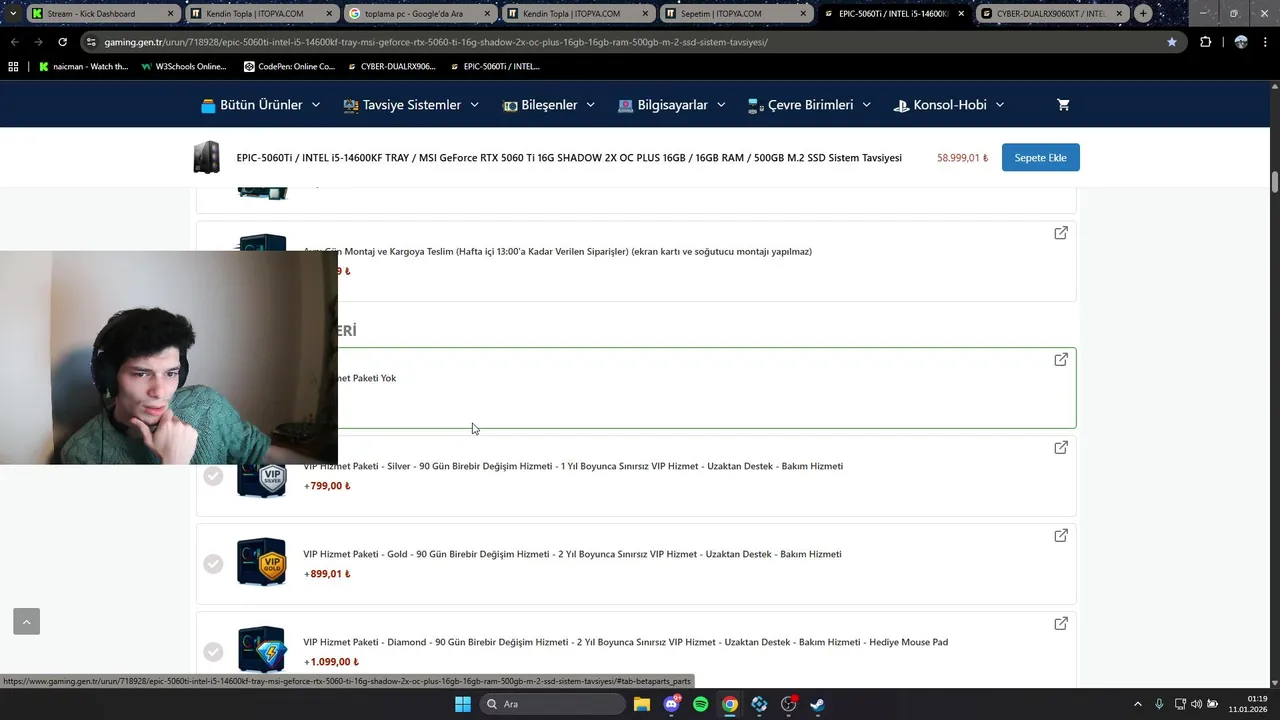Expand the Bilgisayarlar menu

(672, 105)
